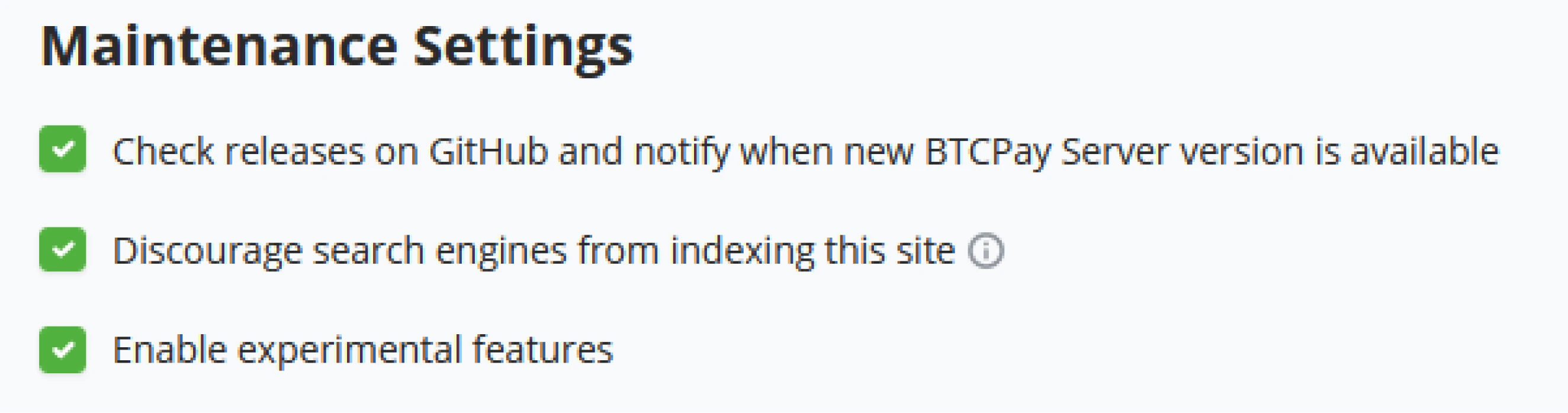This screenshot has height=413, width=1568.
Task: Click the word Maintenance in the heading
Action: coord(219,47)
